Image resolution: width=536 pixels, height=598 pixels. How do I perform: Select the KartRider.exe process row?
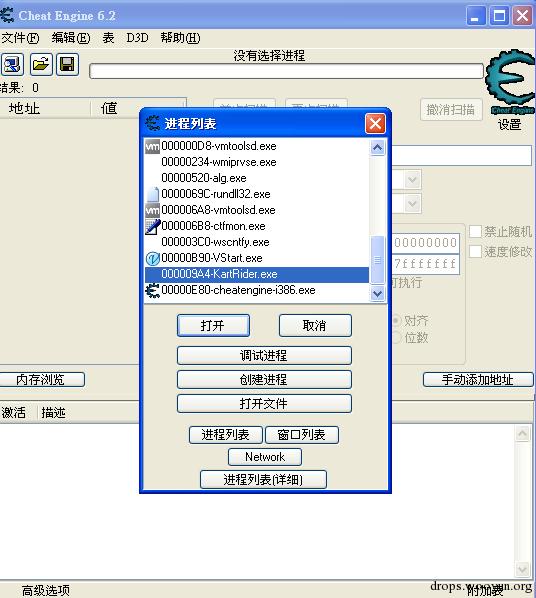[x=256, y=274]
